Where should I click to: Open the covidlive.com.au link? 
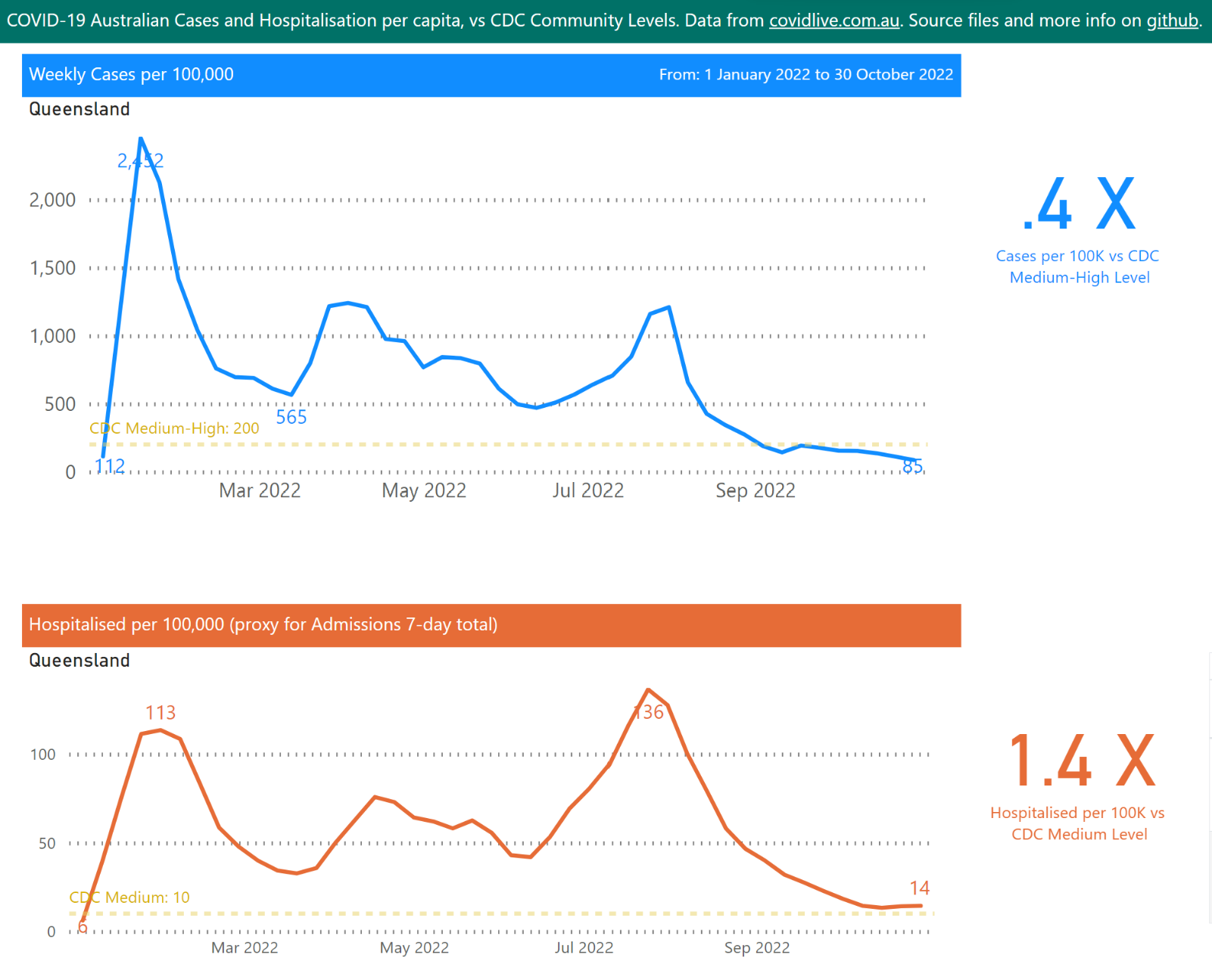click(x=834, y=20)
